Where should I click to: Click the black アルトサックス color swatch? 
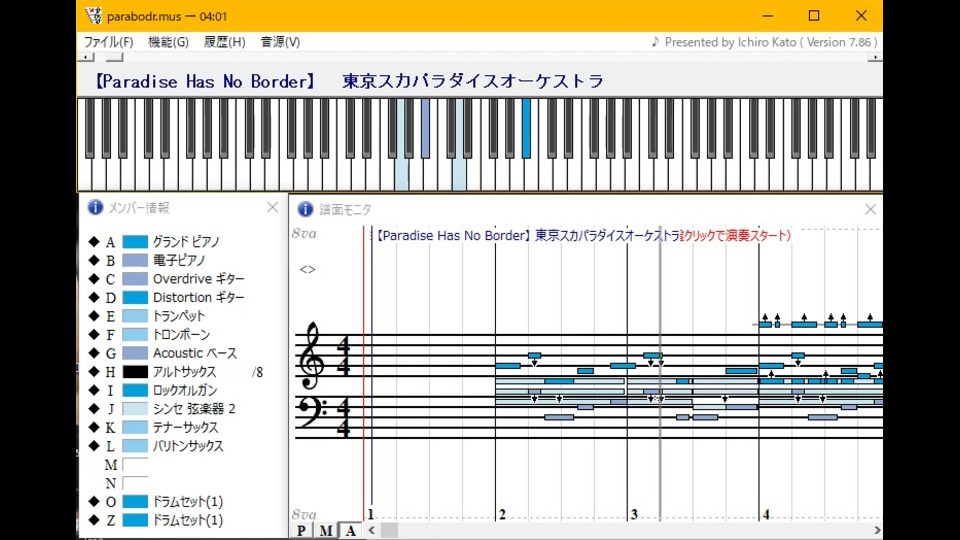pyautogui.click(x=135, y=372)
